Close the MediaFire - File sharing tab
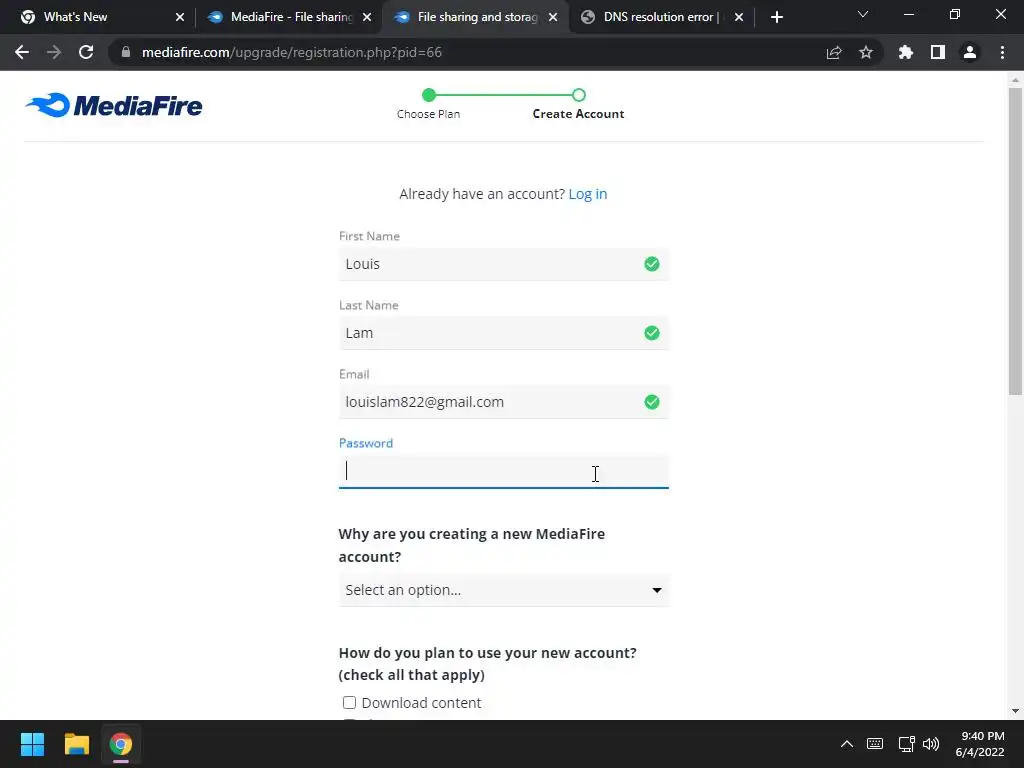Screen dimensions: 1024x768 (x=367, y=17)
